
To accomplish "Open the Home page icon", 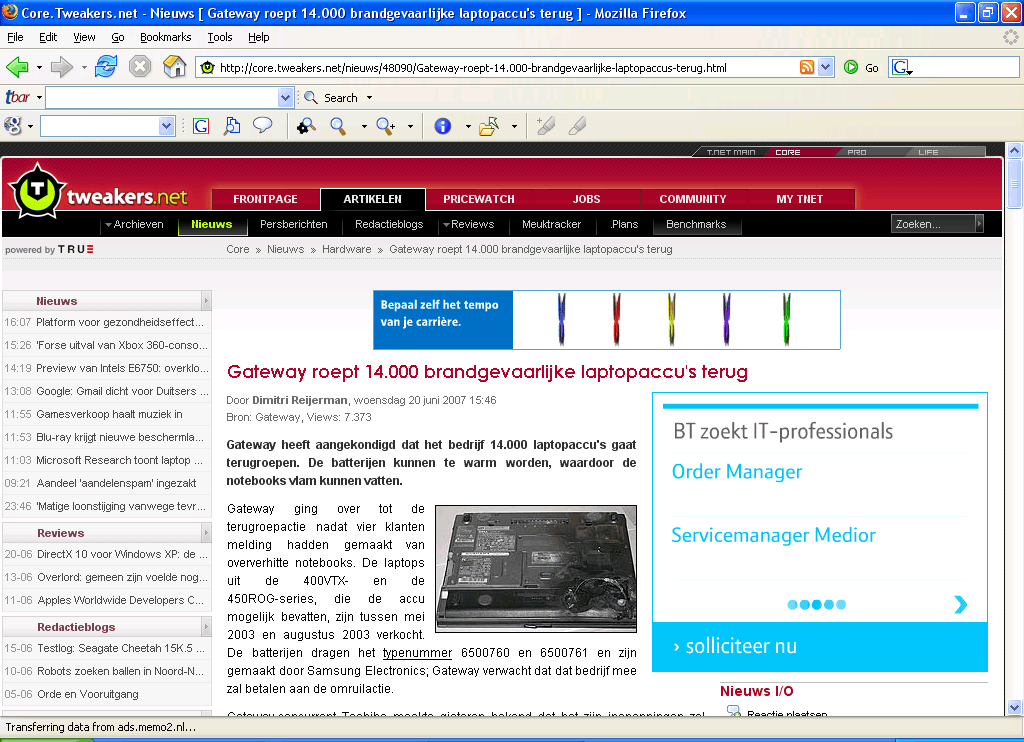I will (x=174, y=67).
